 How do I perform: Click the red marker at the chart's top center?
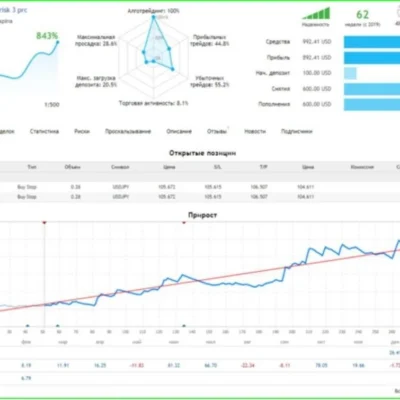coord(184,222)
